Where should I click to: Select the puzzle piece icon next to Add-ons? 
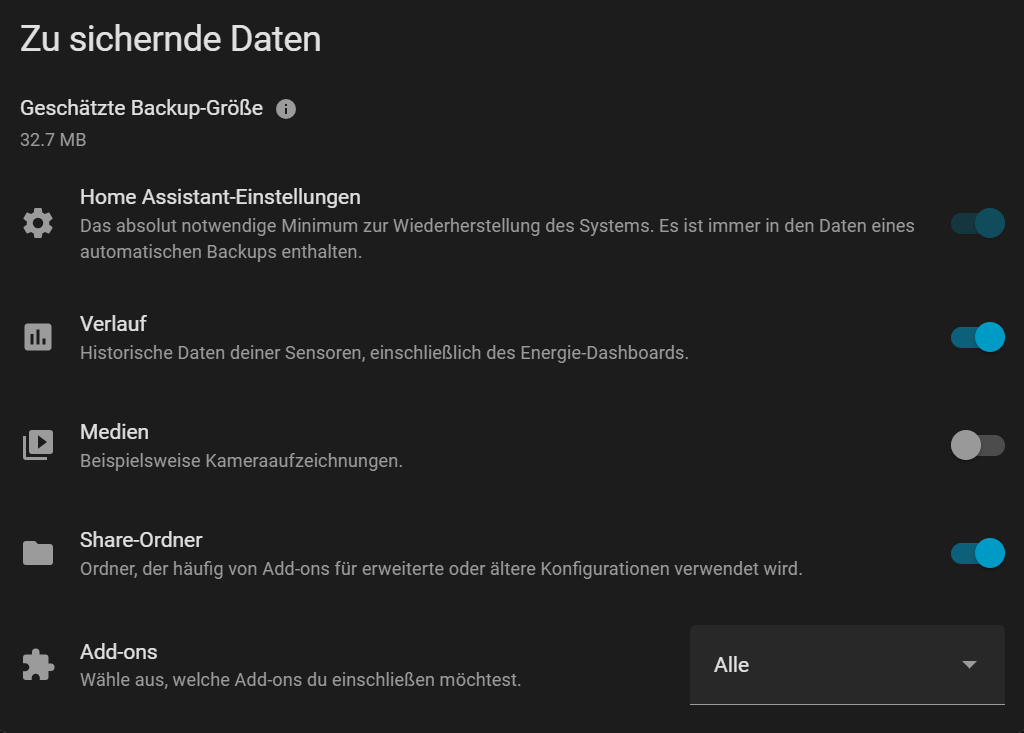point(37,664)
